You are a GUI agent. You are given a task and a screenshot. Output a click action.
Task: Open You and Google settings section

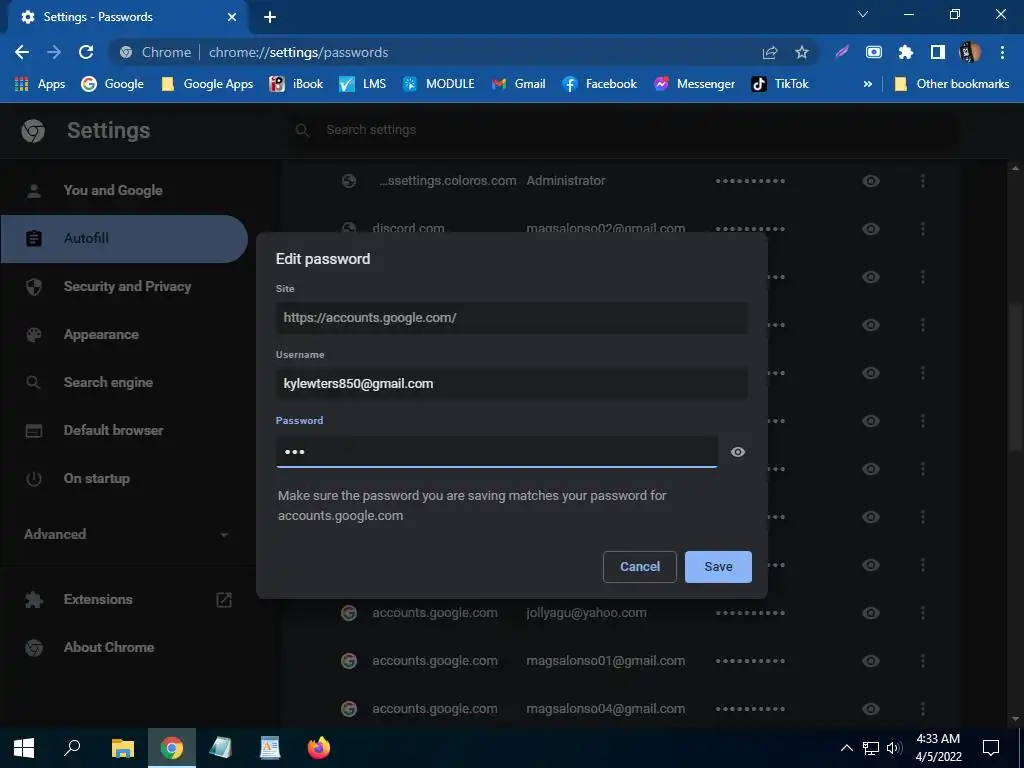pyautogui.click(x=124, y=191)
